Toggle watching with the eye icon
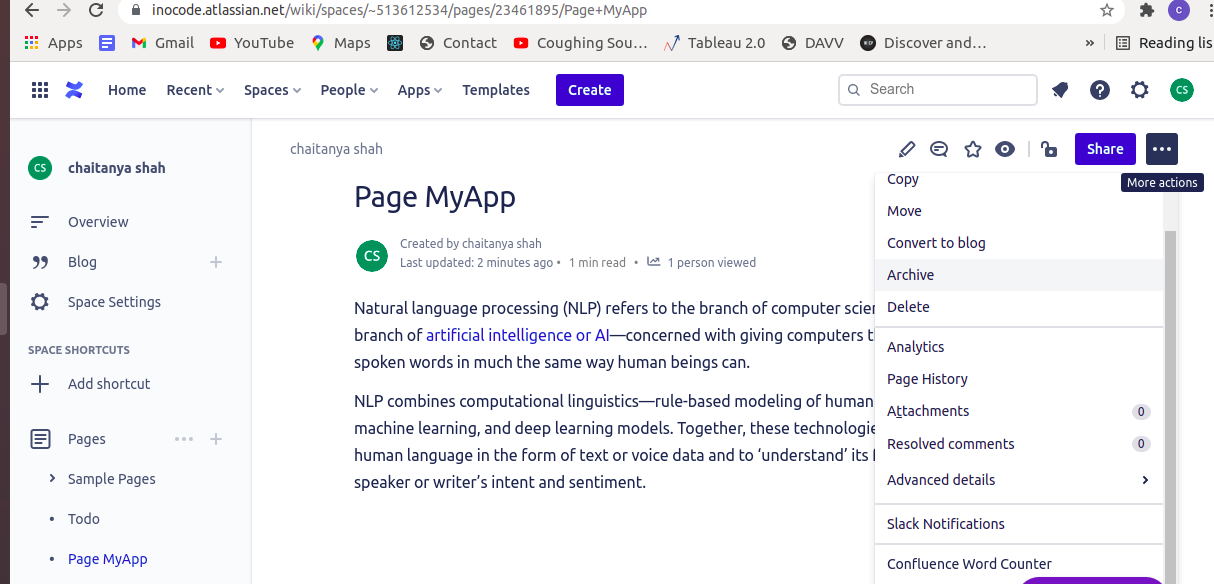Screen dimensions: 1214x584 click(x=1005, y=149)
